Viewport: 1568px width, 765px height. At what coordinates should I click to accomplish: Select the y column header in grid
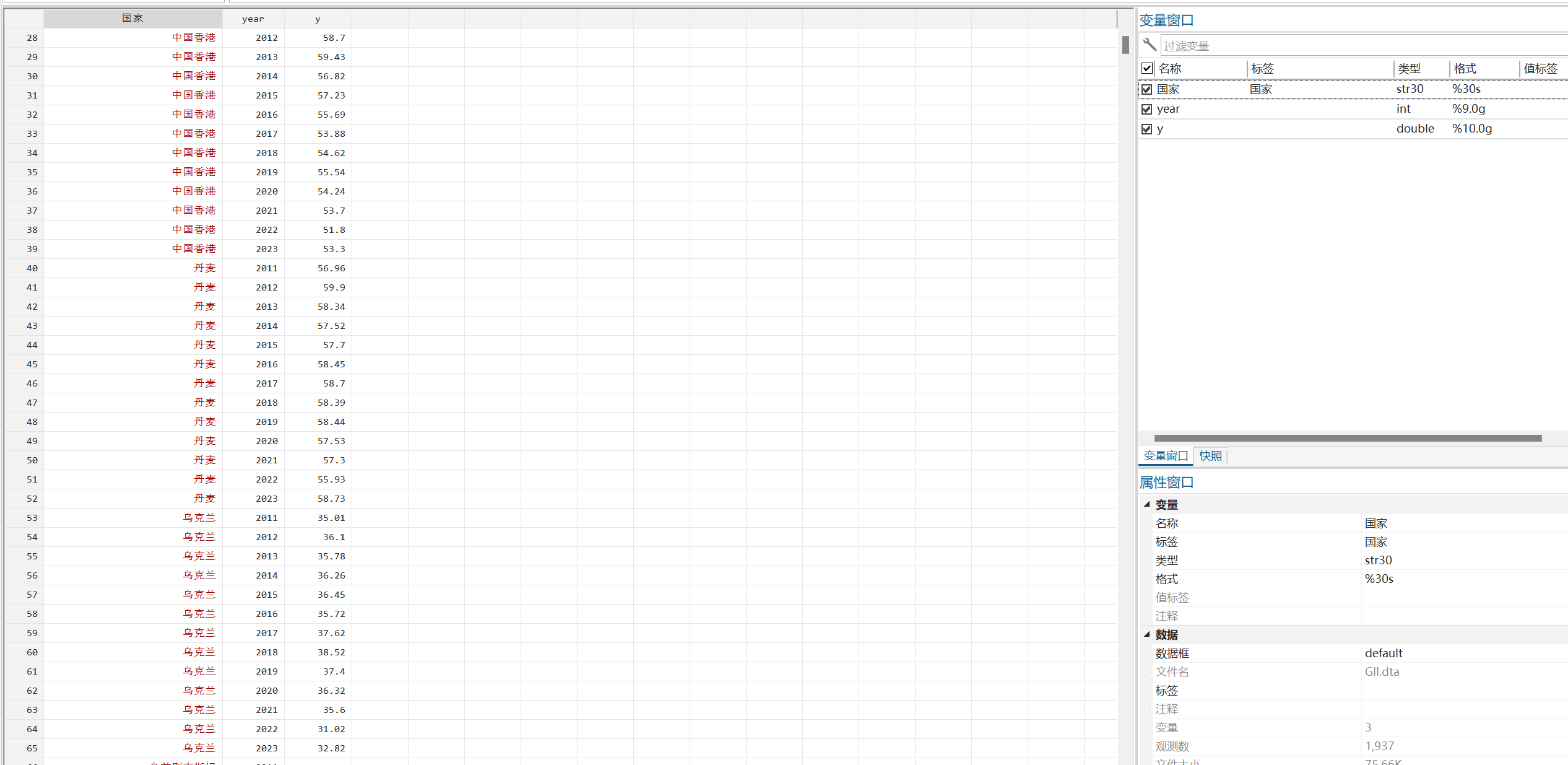(x=318, y=19)
